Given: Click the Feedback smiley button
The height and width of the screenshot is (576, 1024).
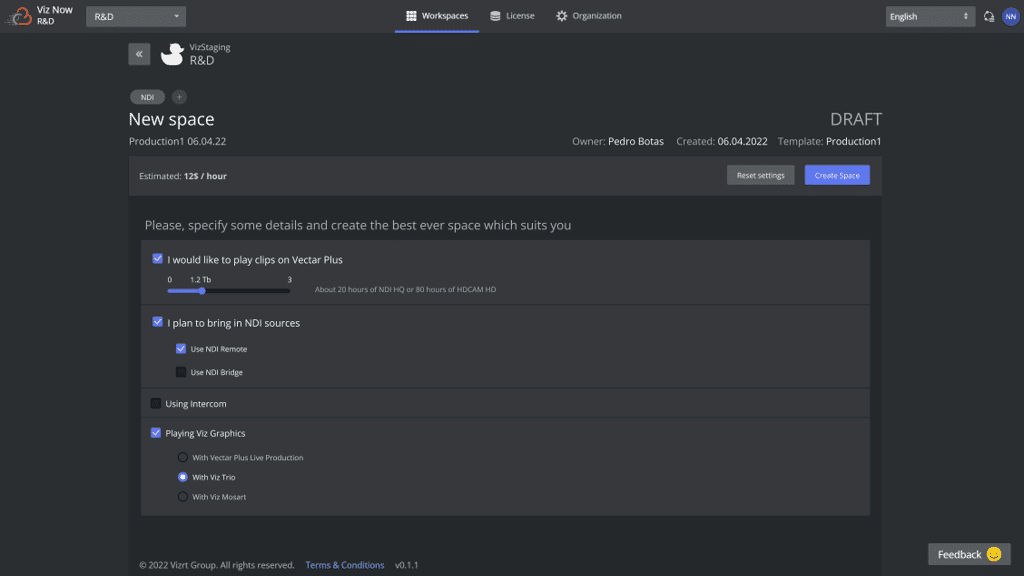Looking at the screenshot, I should pyautogui.click(x=969, y=554).
